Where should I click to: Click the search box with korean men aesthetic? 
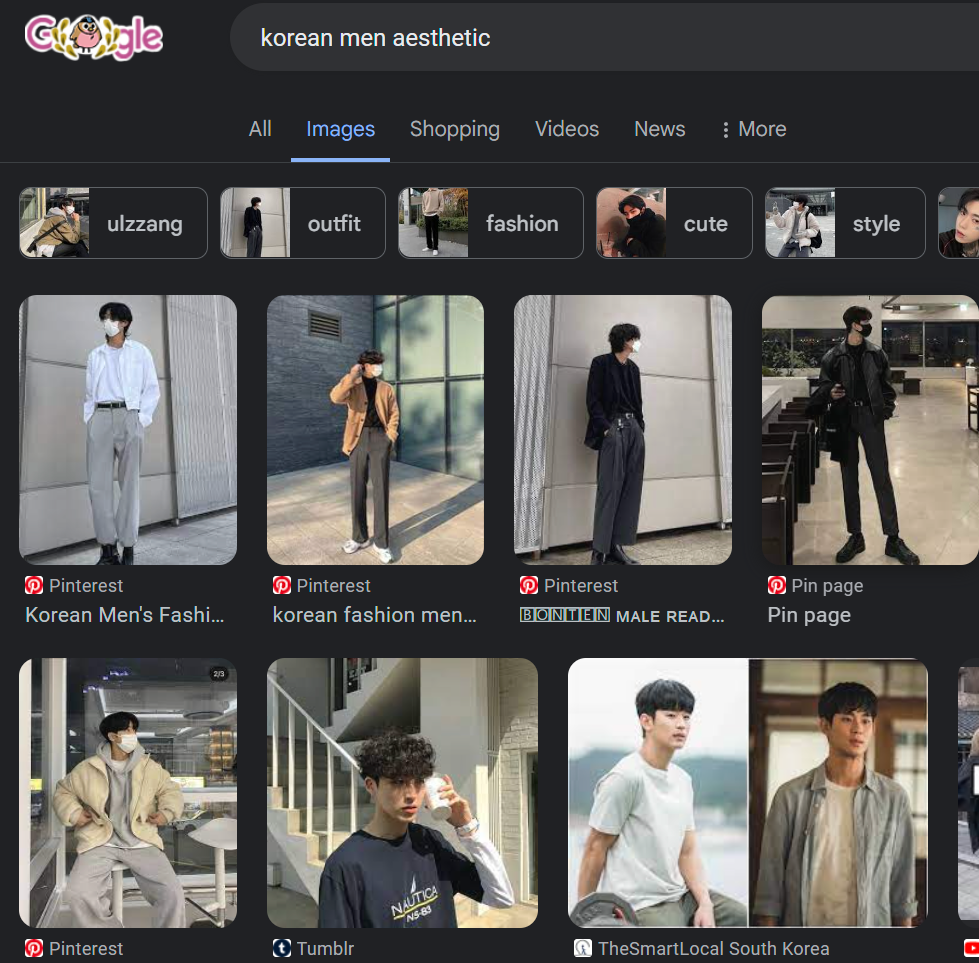[x=600, y=38]
